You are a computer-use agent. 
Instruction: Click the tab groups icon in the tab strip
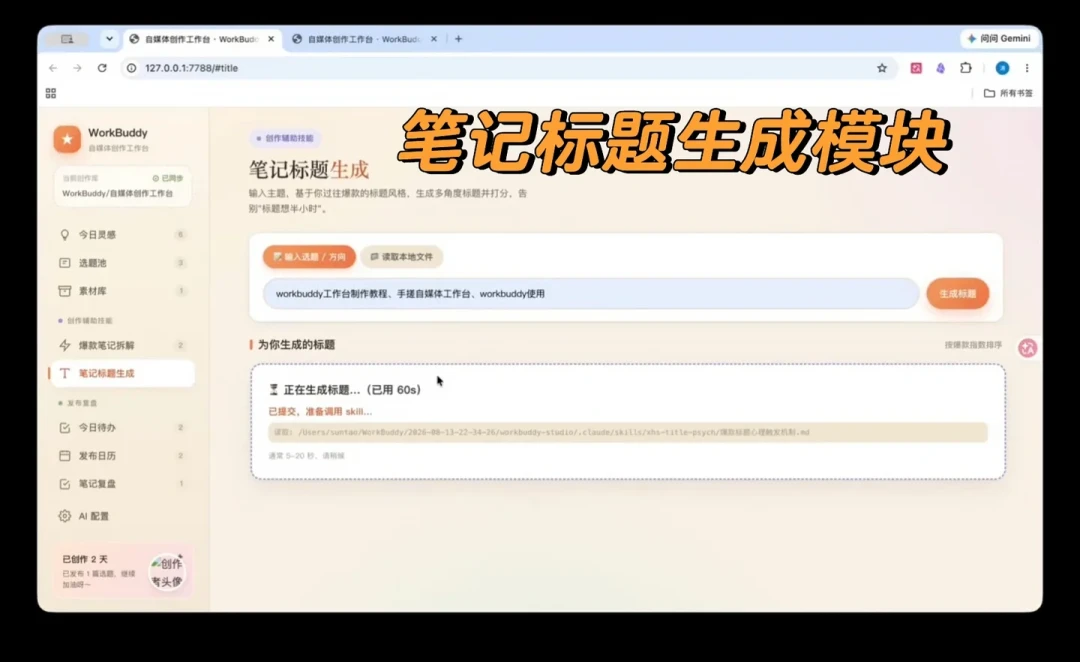67,39
